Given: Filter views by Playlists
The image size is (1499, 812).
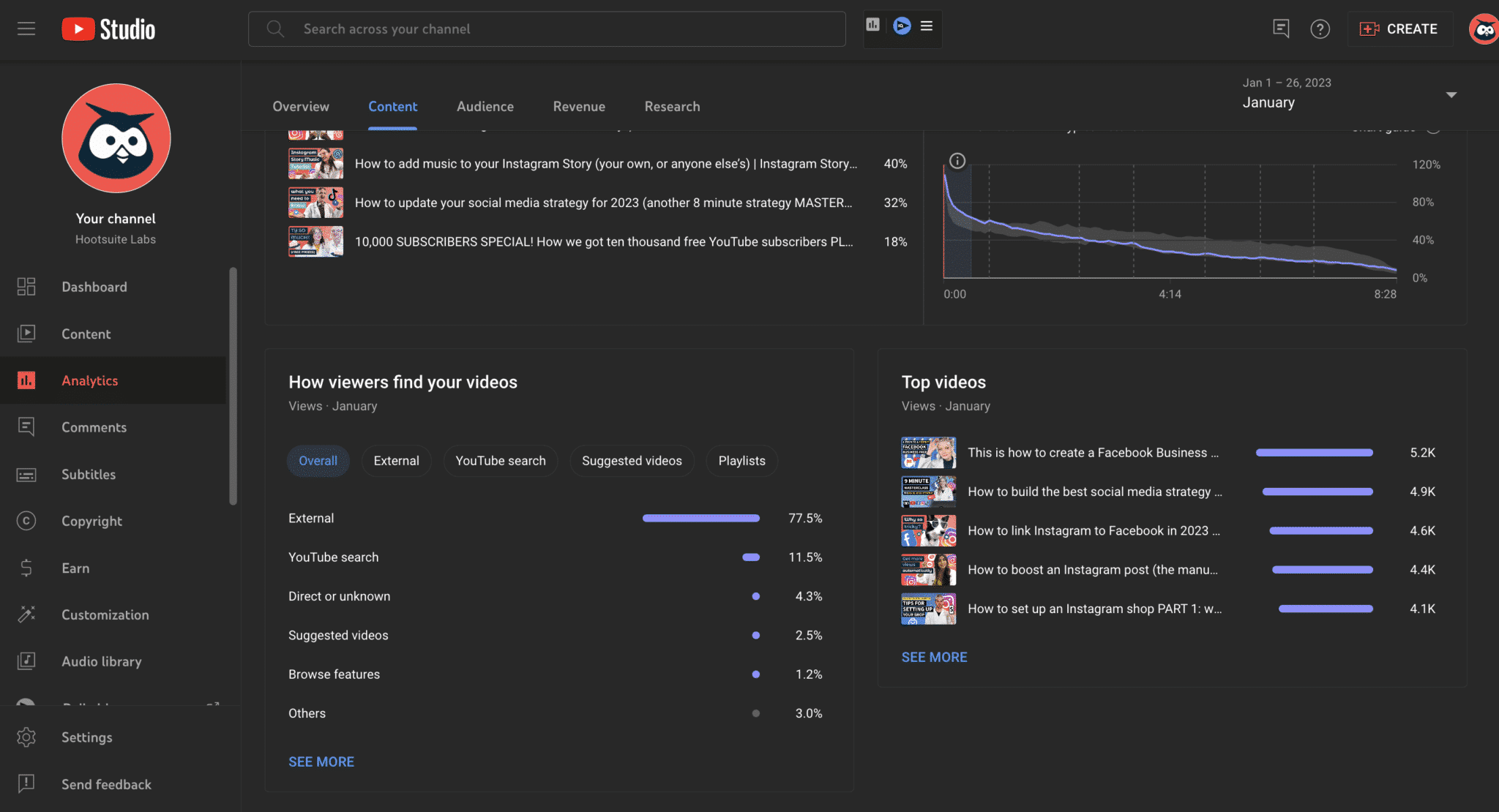Looking at the screenshot, I should click(x=741, y=461).
